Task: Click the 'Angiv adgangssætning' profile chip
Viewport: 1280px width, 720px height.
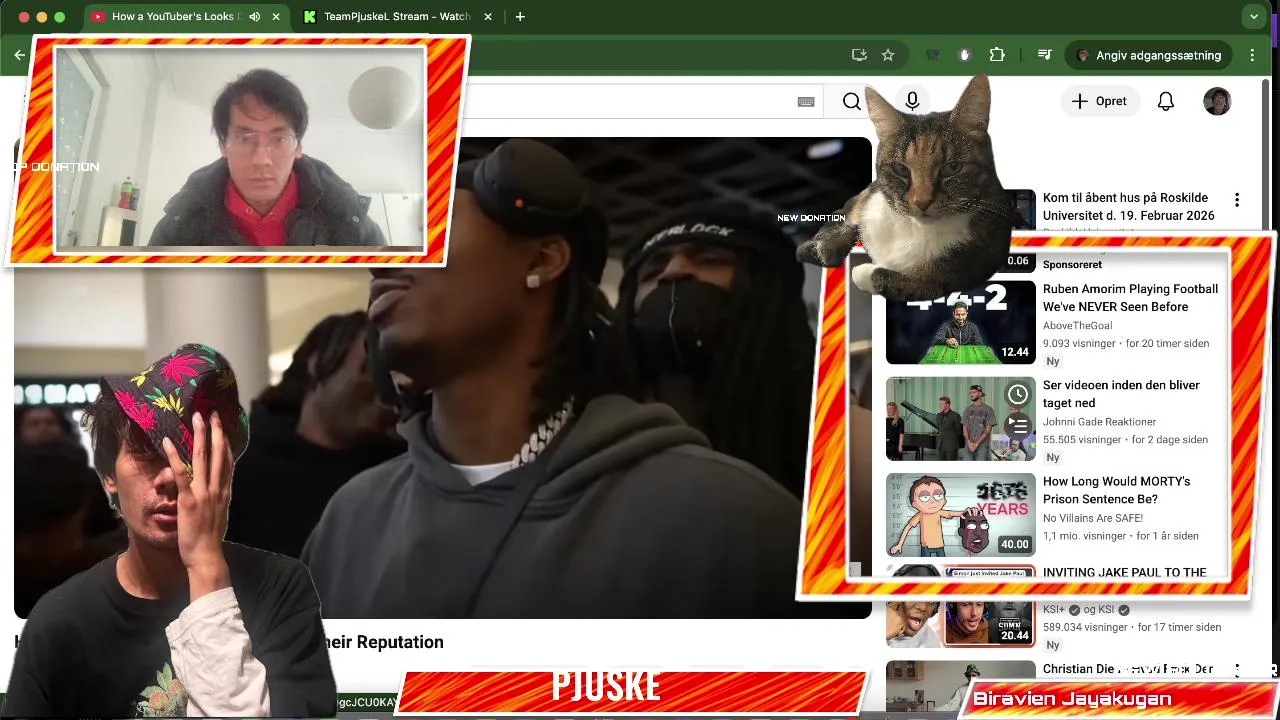Action: pos(1149,55)
